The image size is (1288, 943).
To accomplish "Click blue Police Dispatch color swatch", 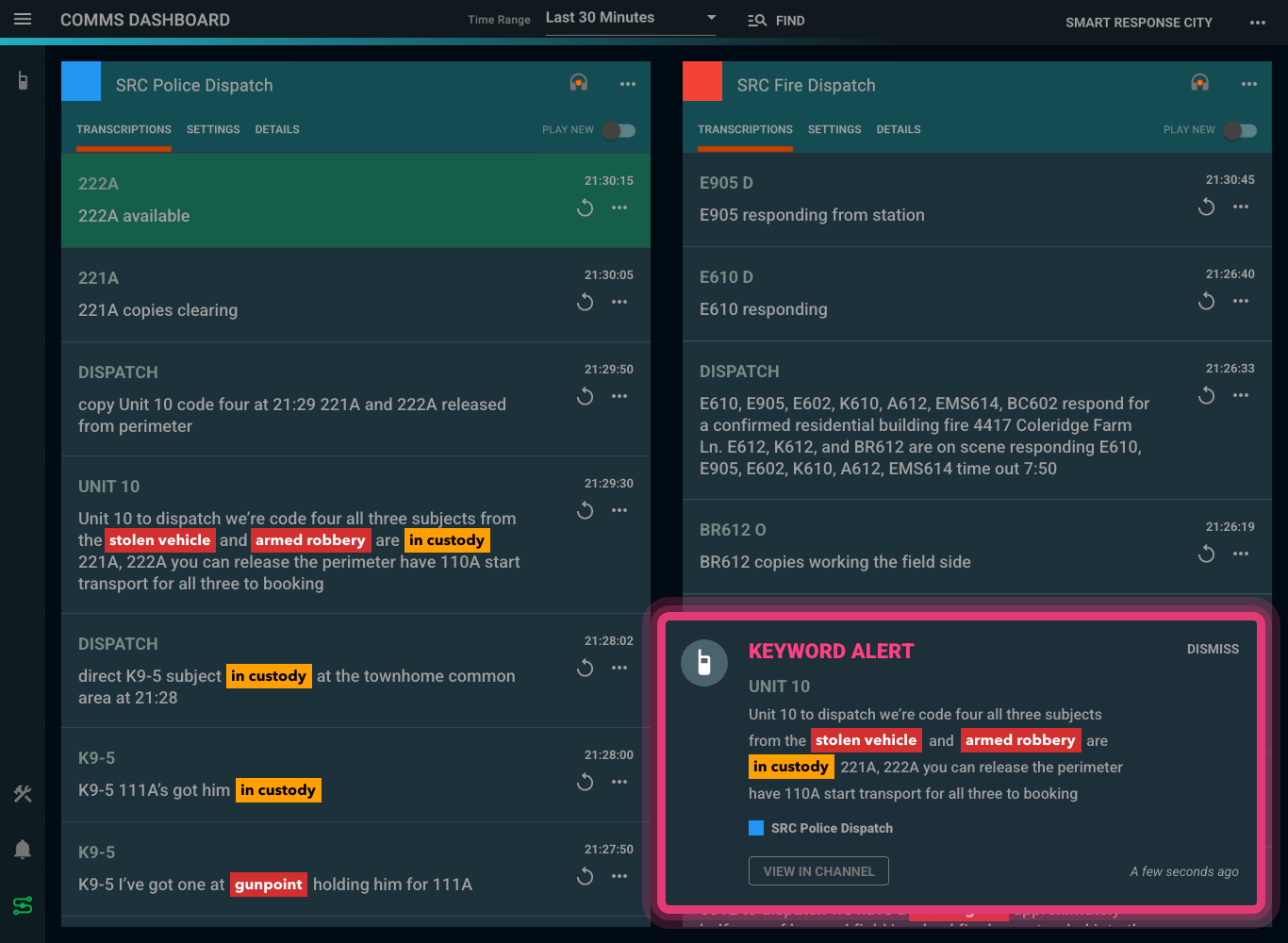I will pyautogui.click(x=81, y=81).
